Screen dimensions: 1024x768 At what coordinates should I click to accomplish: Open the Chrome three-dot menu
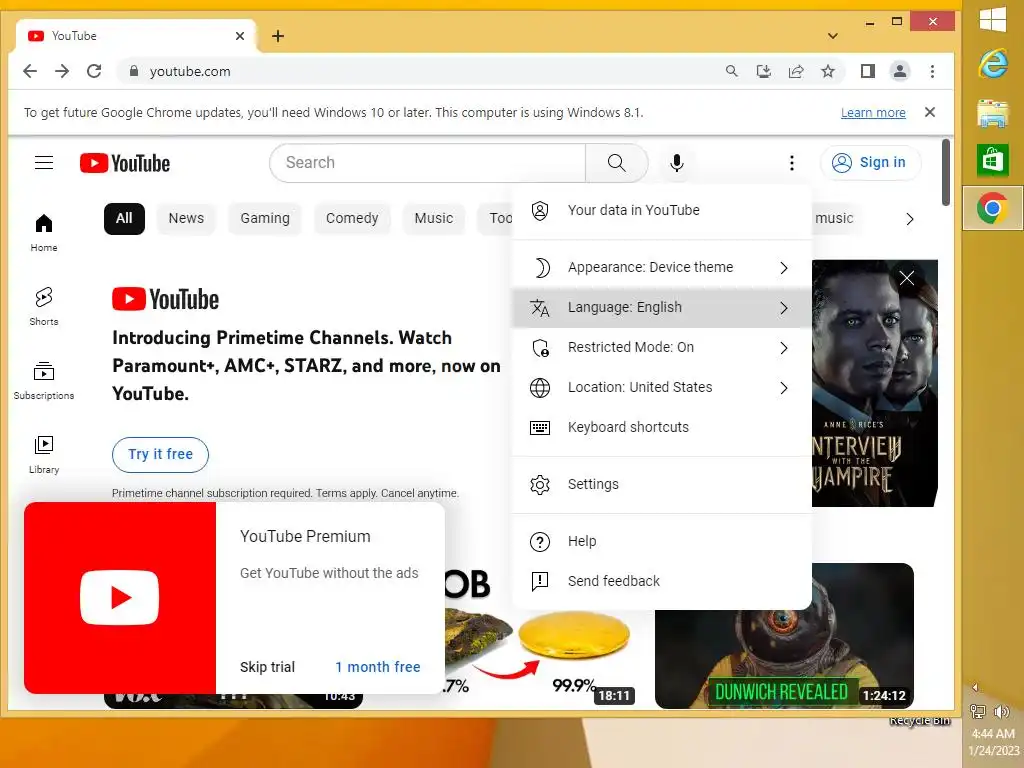pos(932,71)
